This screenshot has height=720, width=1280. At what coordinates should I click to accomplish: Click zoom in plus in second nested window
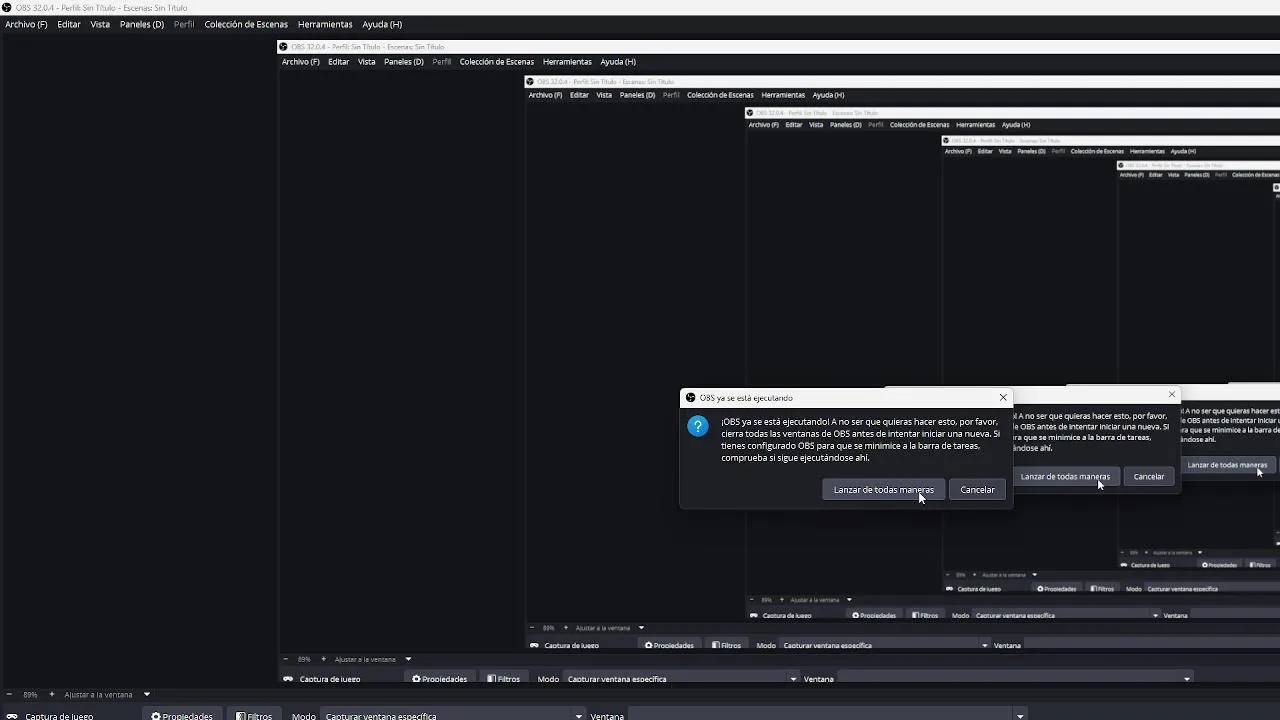pos(565,628)
